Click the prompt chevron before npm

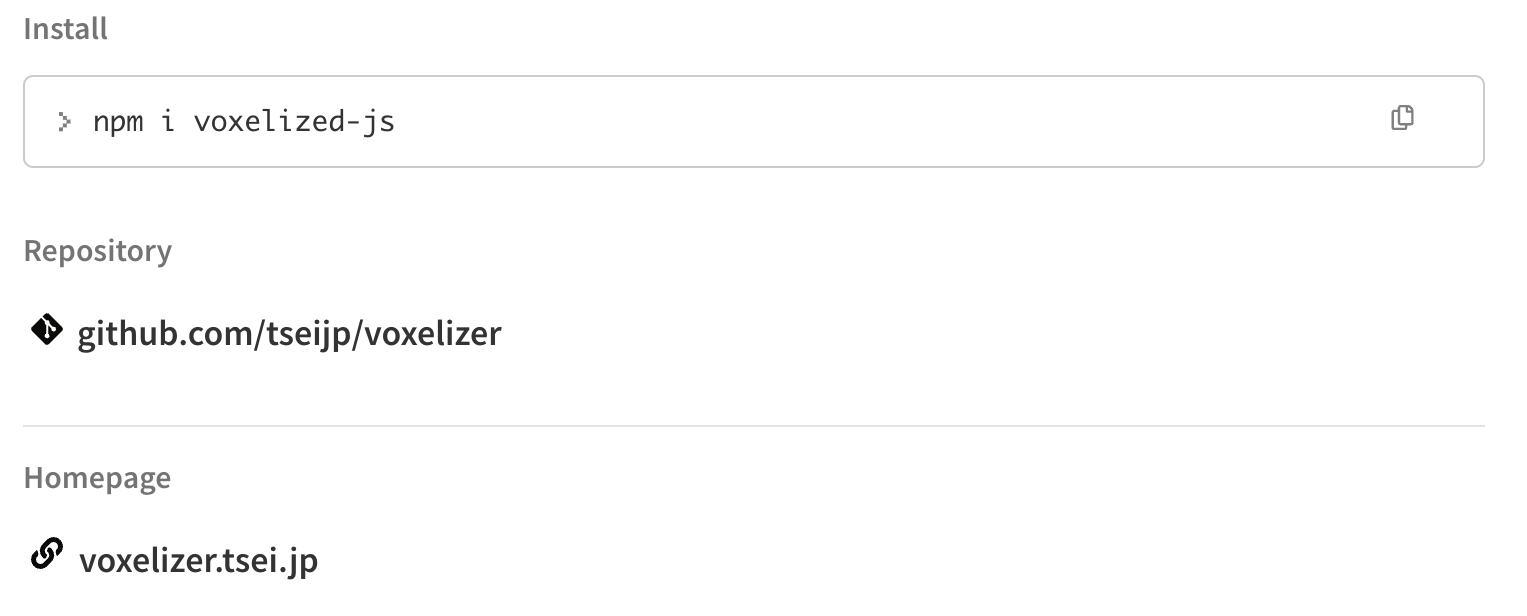[x=65, y=122]
